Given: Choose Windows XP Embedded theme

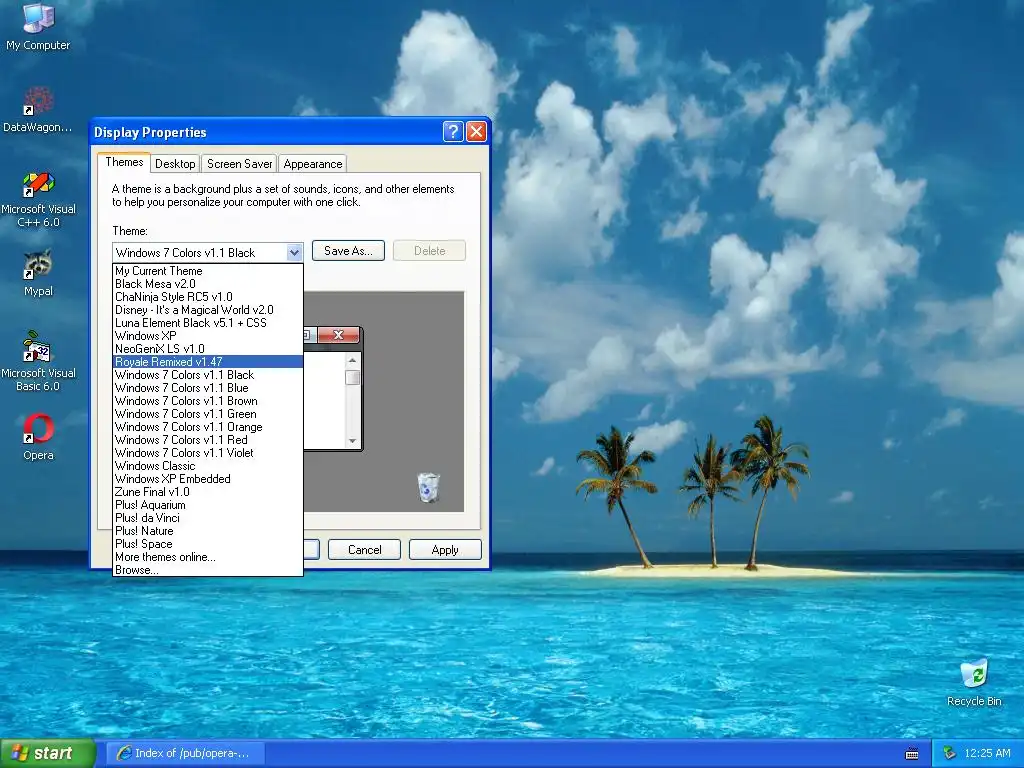Looking at the screenshot, I should [208, 479].
